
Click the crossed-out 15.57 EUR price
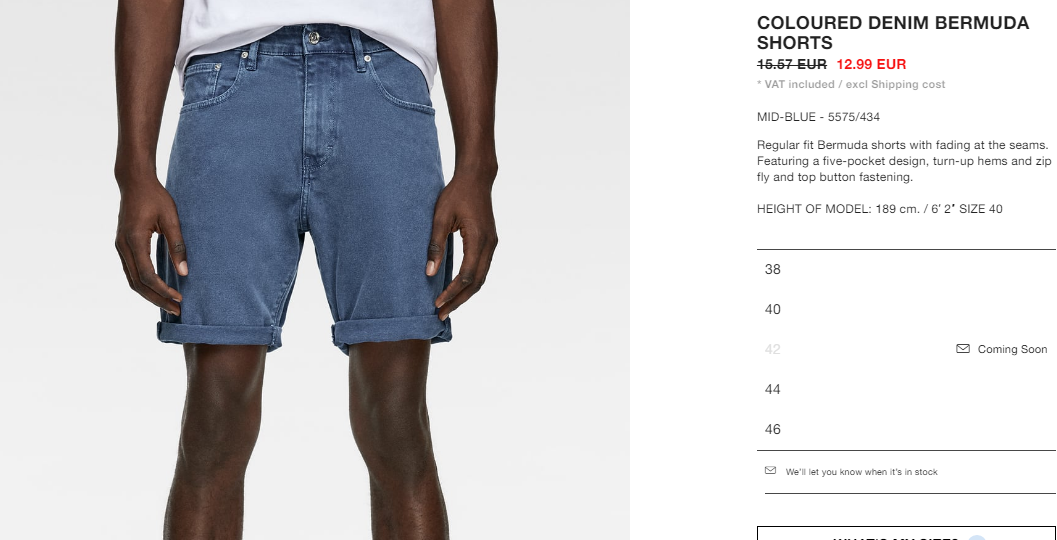coord(791,64)
